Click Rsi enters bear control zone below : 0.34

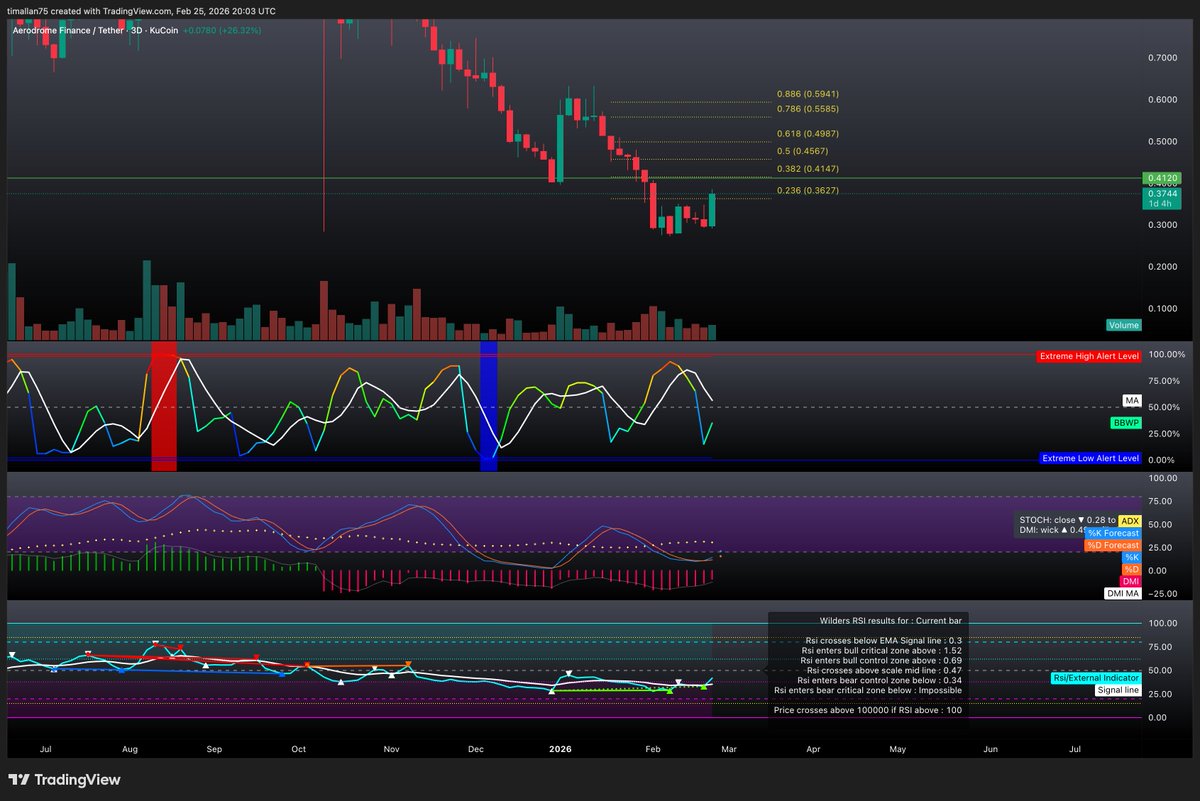point(881,680)
